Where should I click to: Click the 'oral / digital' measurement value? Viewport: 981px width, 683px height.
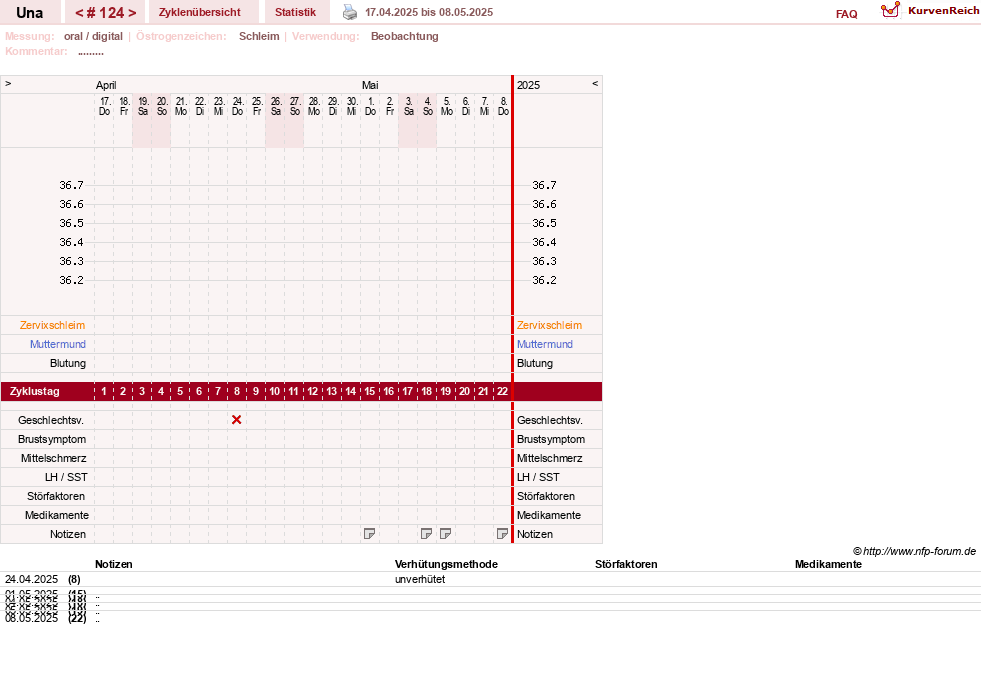pyautogui.click(x=93, y=36)
